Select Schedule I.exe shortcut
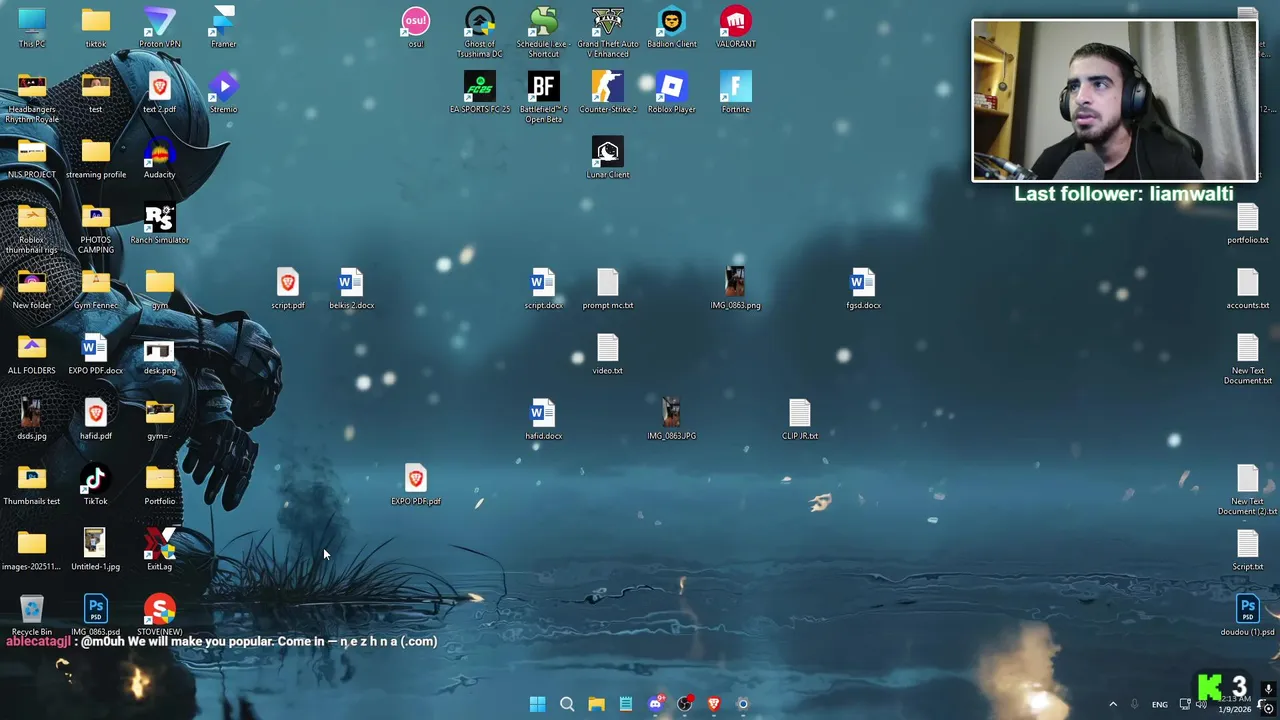This screenshot has height=720, width=1280. (544, 32)
